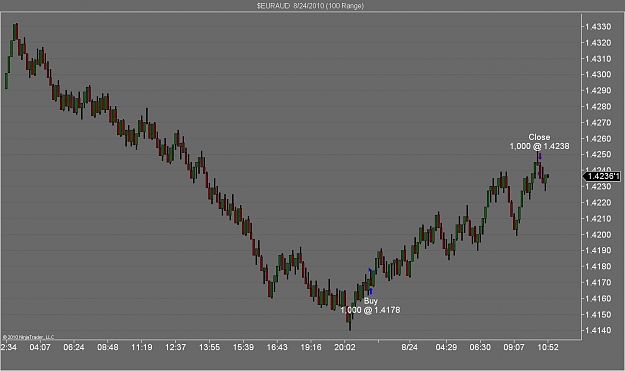Click the 15:39 time axis label

243,347
